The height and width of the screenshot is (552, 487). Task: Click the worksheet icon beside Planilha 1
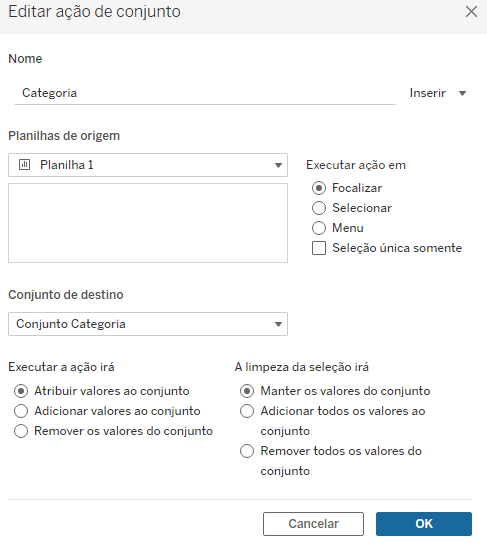click(x=24, y=165)
